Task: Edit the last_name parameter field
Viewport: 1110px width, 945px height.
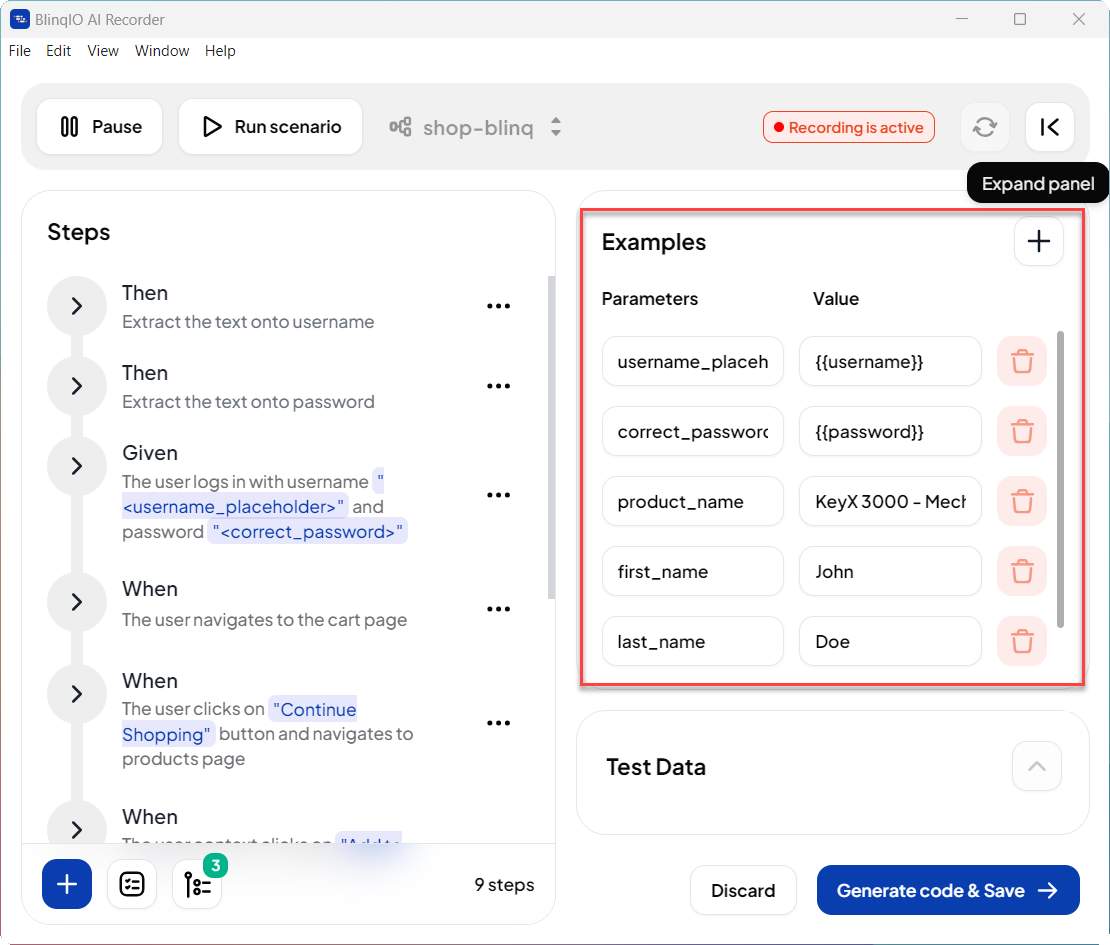Action: pos(692,642)
